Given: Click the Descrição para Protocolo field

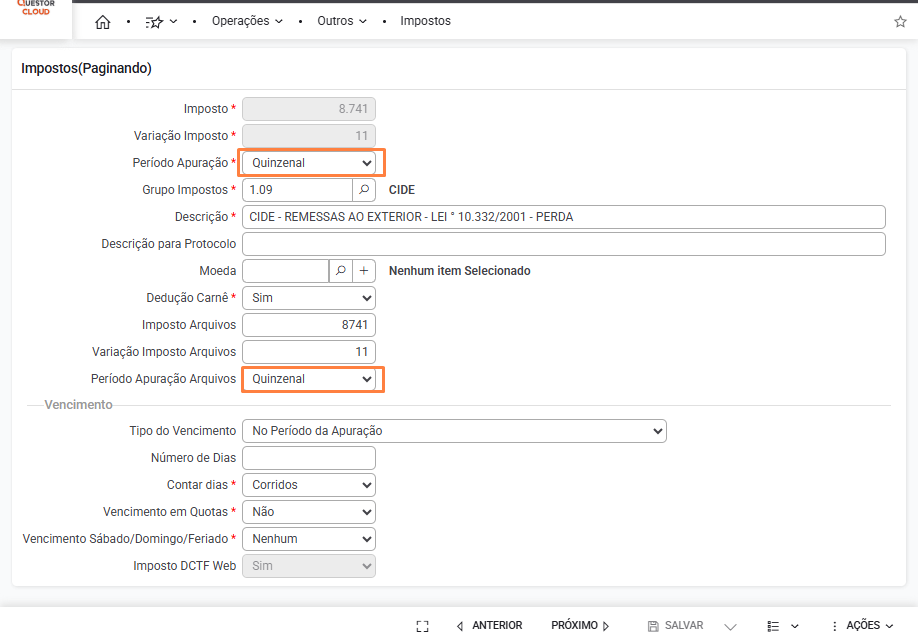Looking at the screenshot, I should pyautogui.click(x=564, y=244).
